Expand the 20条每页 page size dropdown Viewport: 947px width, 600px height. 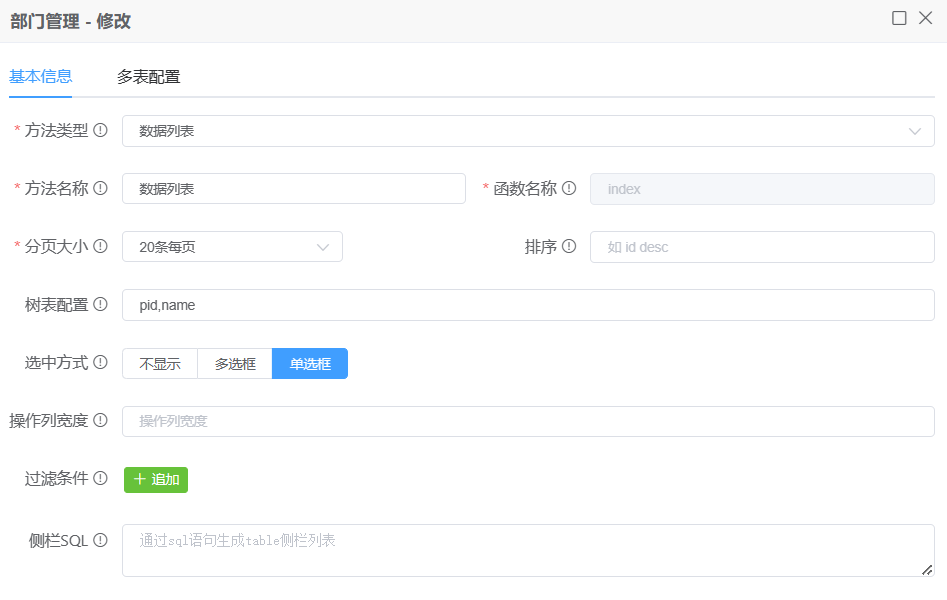[232, 247]
